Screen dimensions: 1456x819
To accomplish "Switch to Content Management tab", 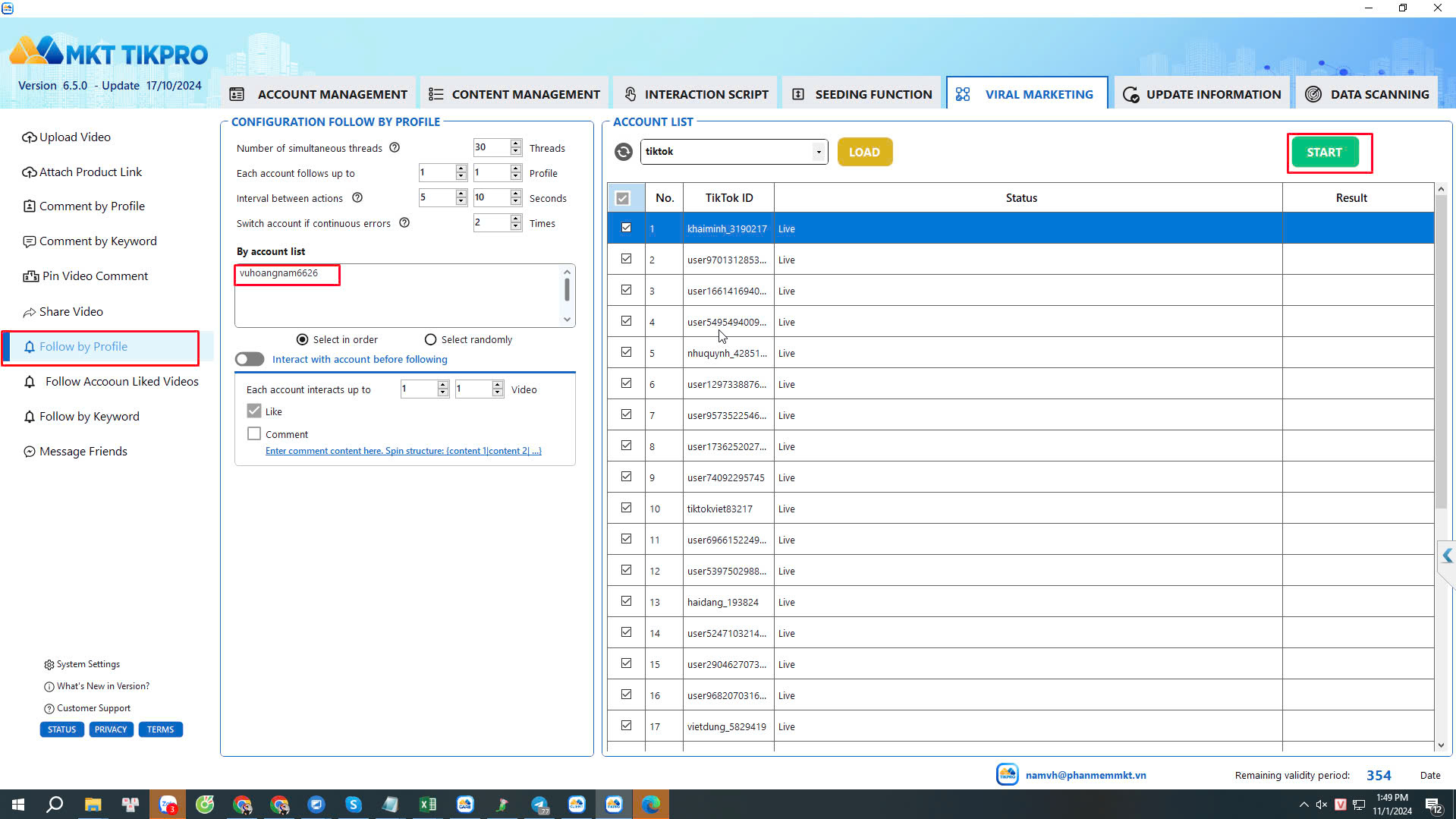I will point(514,94).
